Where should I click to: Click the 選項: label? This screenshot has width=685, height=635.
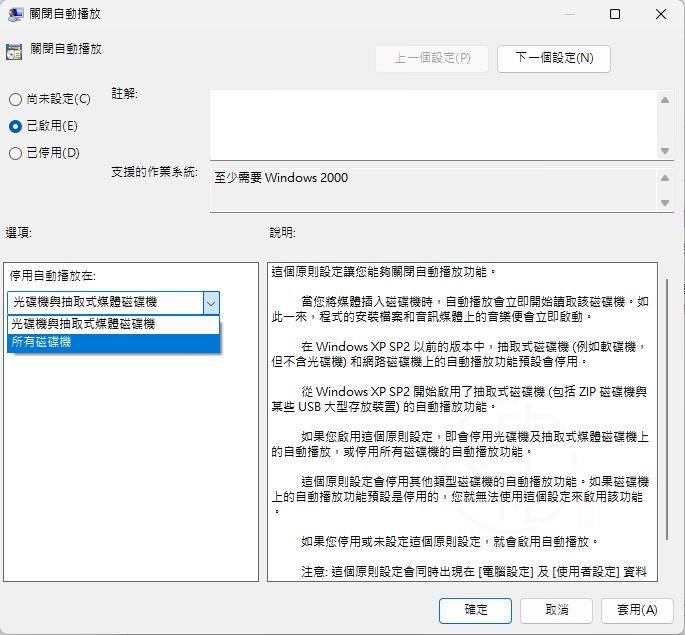pyautogui.click(x=18, y=233)
